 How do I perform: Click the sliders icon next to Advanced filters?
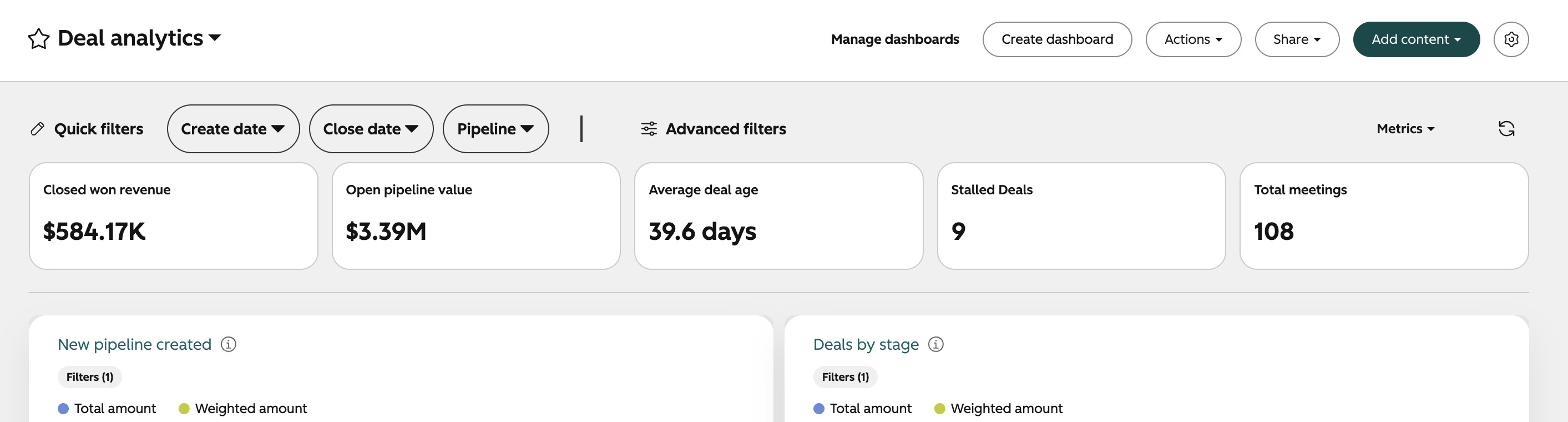pos(649,128)
